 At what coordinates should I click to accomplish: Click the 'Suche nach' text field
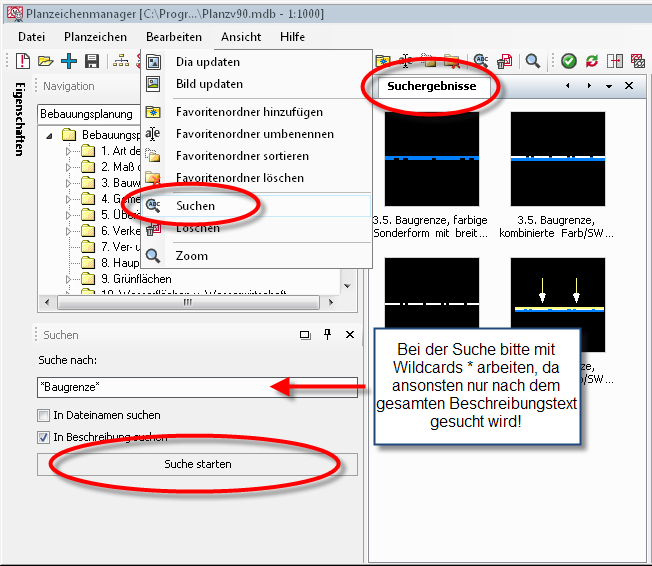(197, 387)
